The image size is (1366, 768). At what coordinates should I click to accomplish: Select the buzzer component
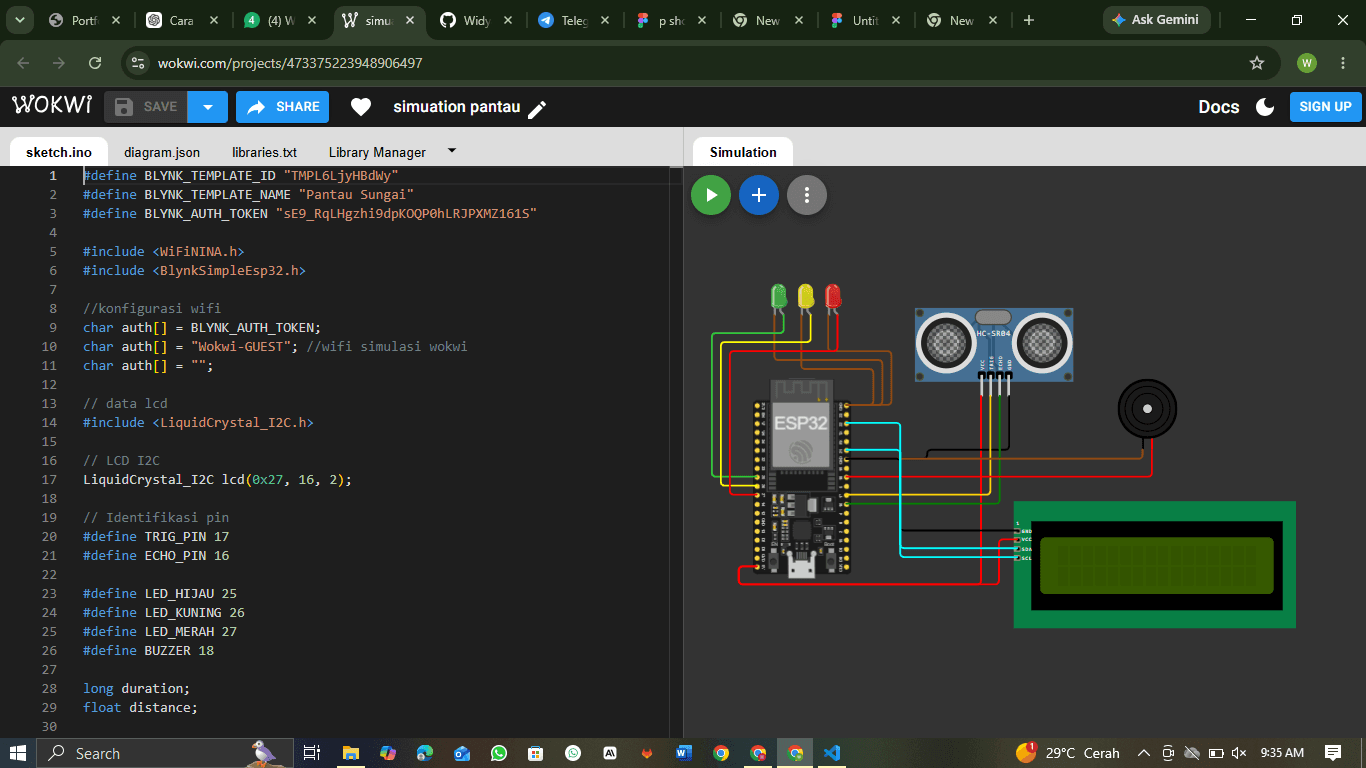1147,409
